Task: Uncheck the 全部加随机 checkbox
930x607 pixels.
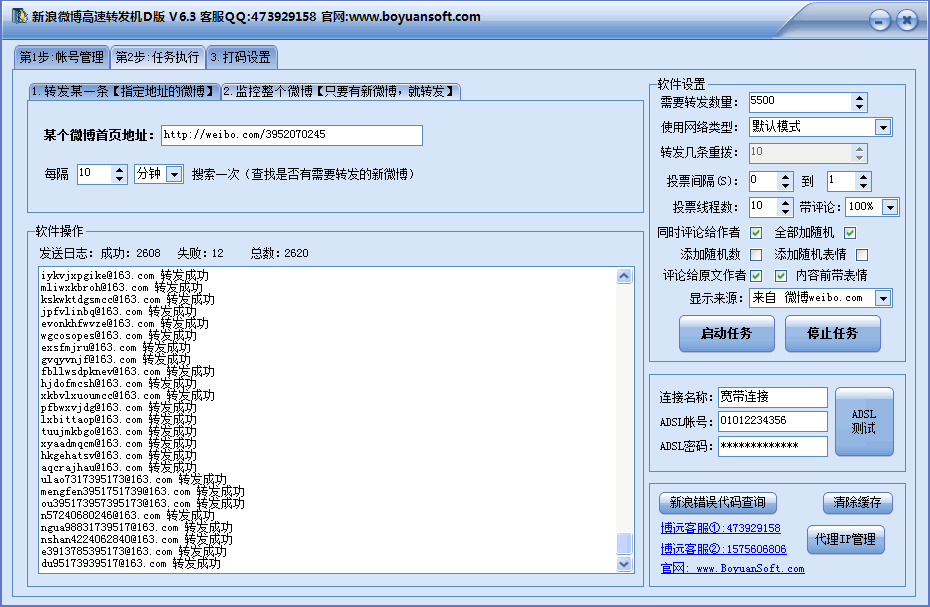Action: point(850,233)
